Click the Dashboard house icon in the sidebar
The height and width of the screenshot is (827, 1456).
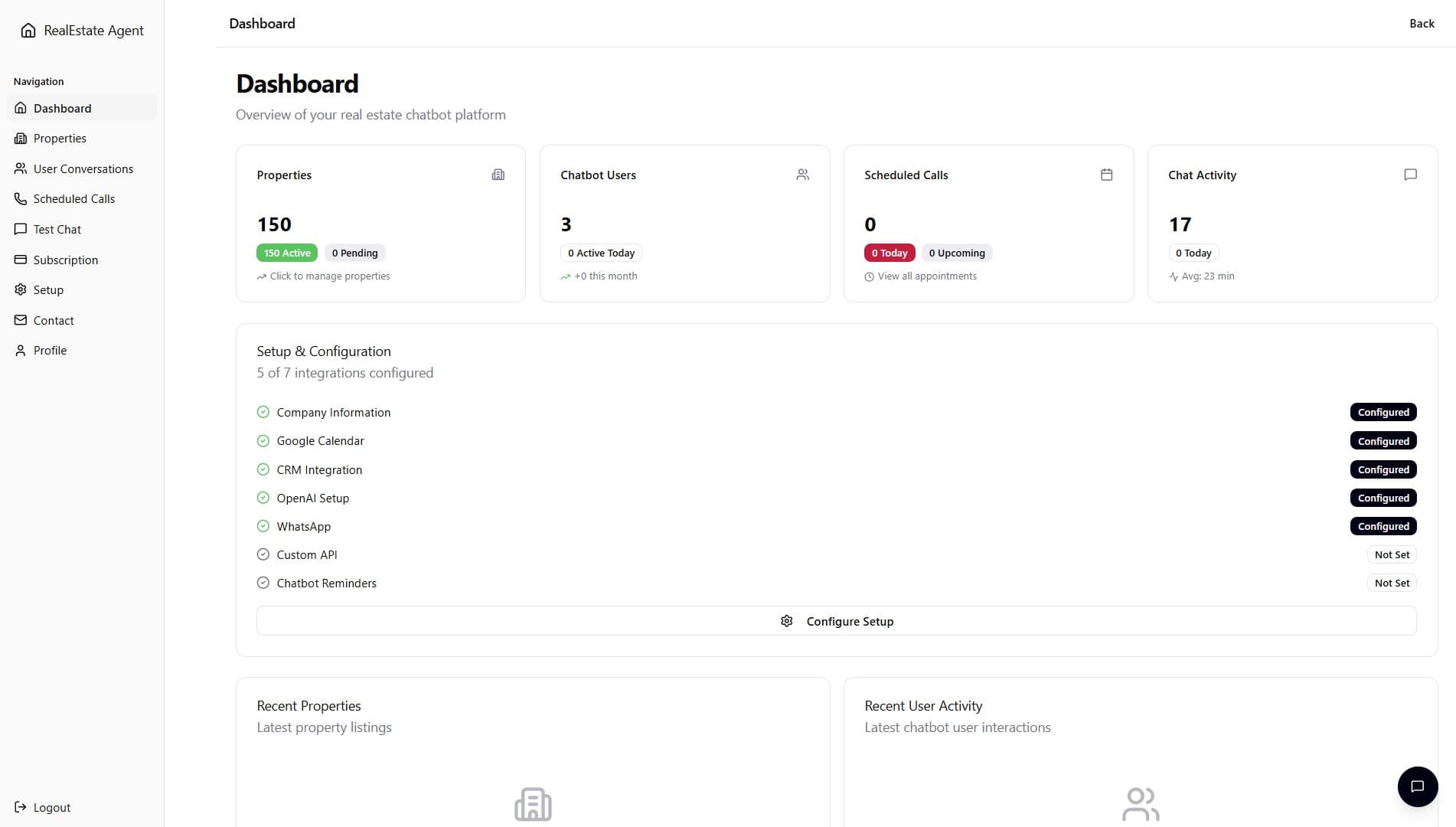coord(21,108)
